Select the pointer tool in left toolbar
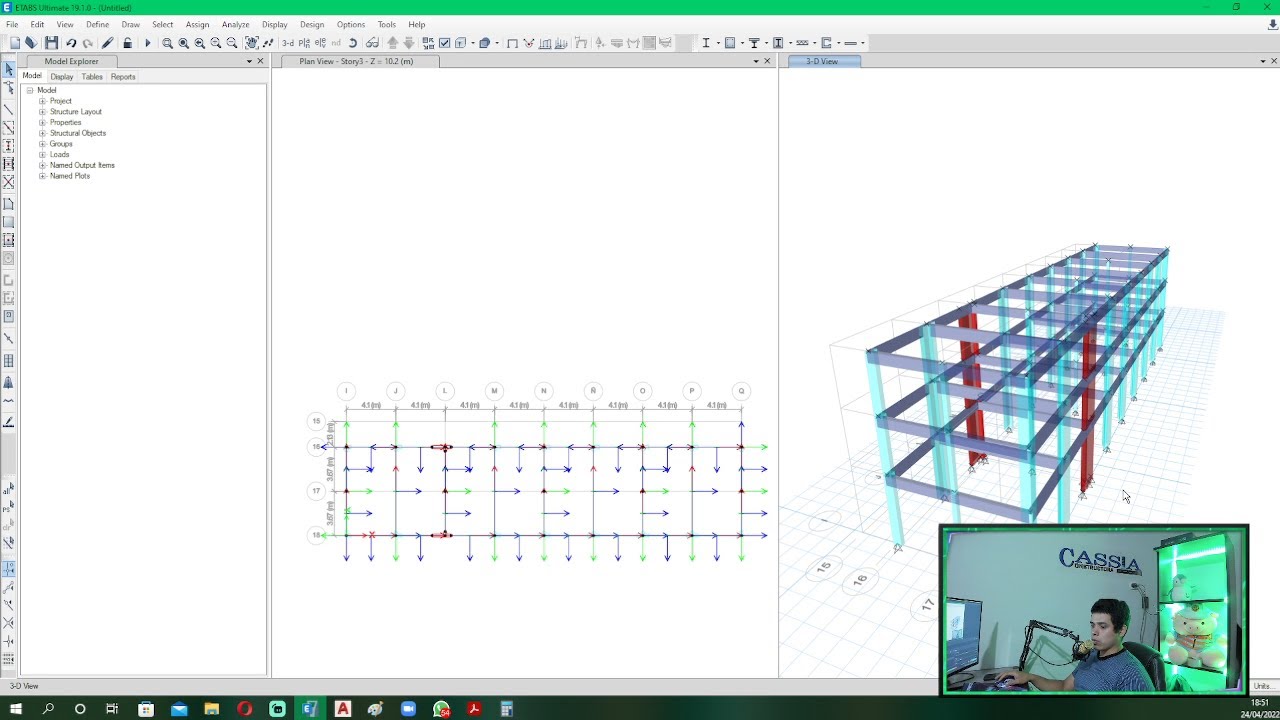This screenshot has width=1280, height=720. (x=9, y=70)
